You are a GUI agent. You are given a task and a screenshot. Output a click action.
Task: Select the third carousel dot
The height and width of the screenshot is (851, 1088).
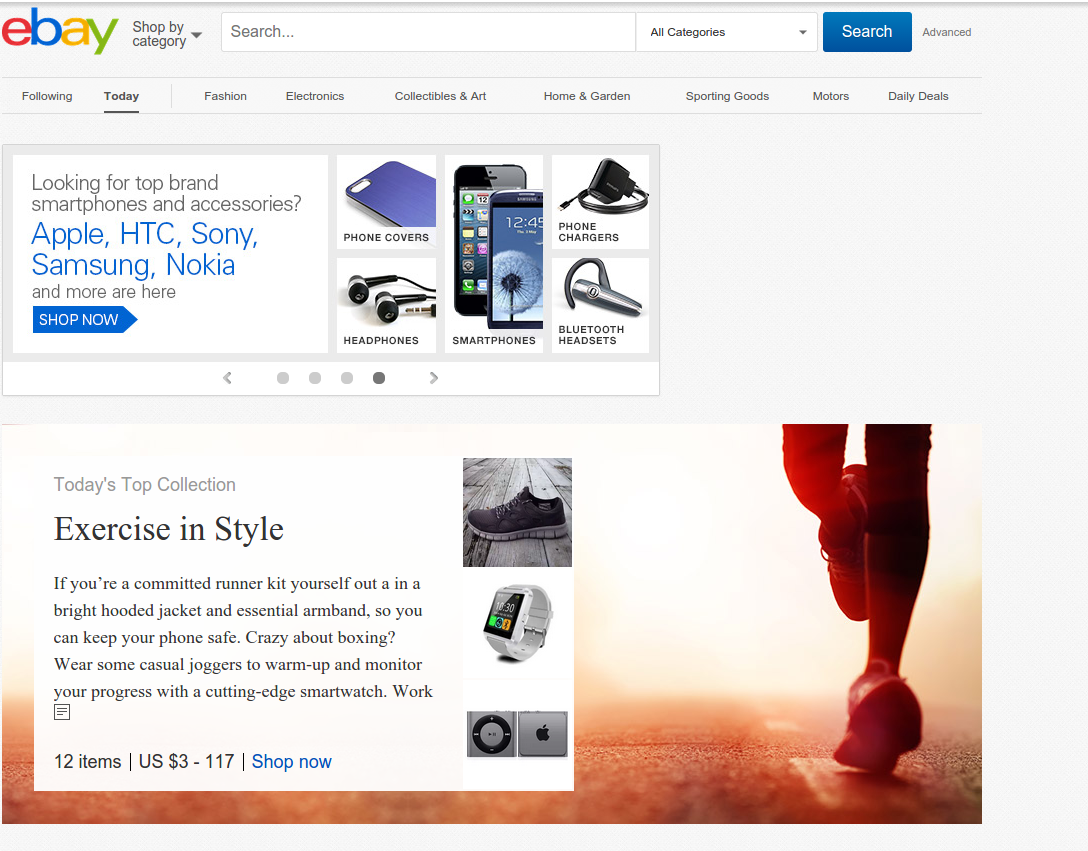[x=347, y=378]
